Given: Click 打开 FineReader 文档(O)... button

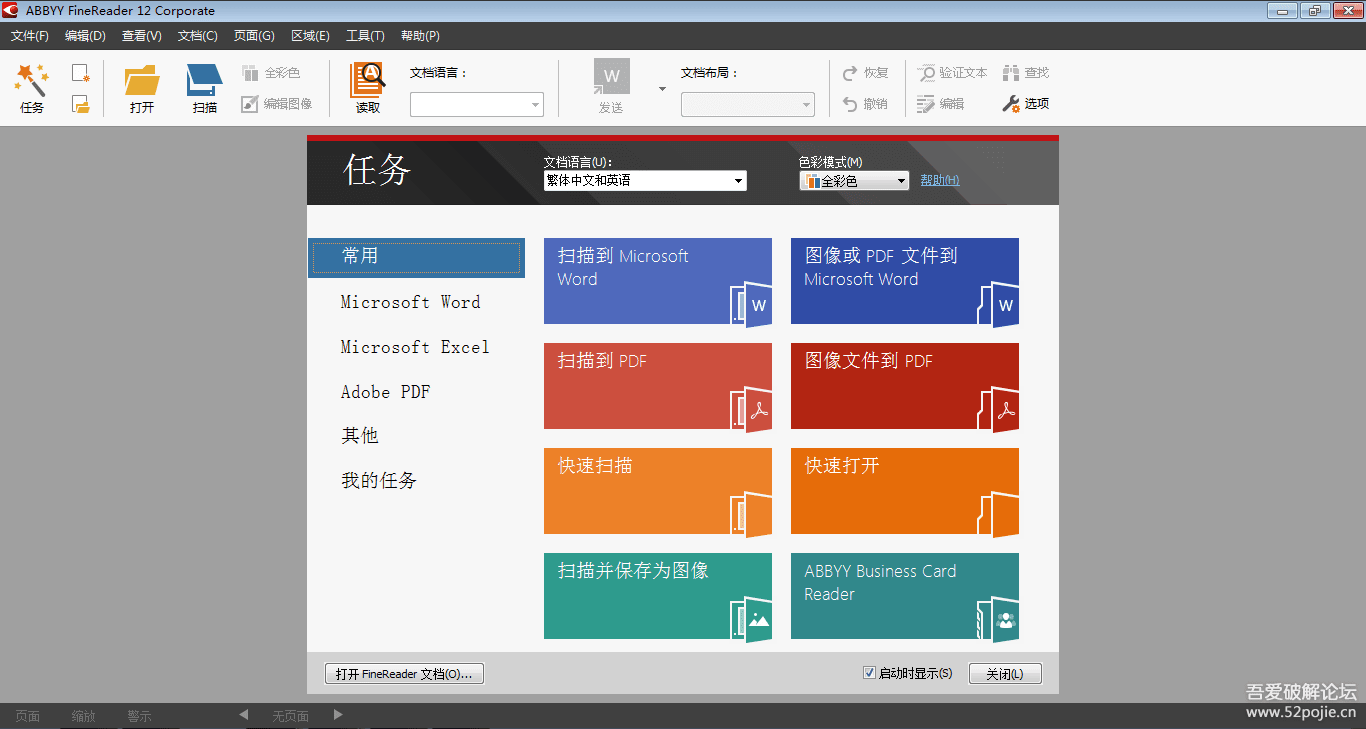Looking at the screenshot, I should pos(404,674).
